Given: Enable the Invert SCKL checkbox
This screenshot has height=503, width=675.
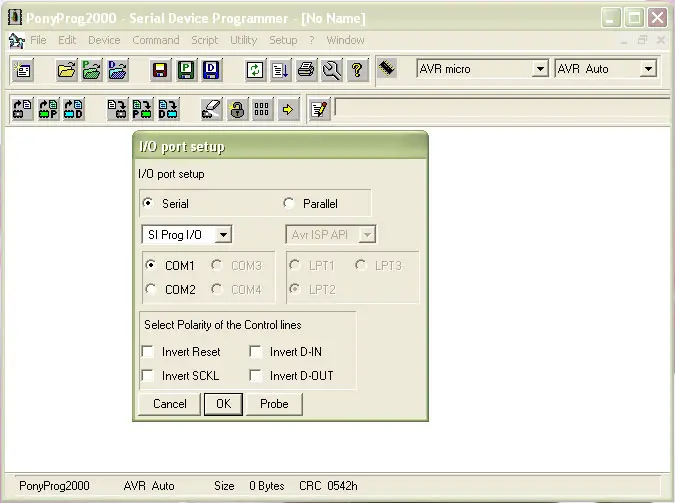Looking at the screenshot, I should point(148,376).
